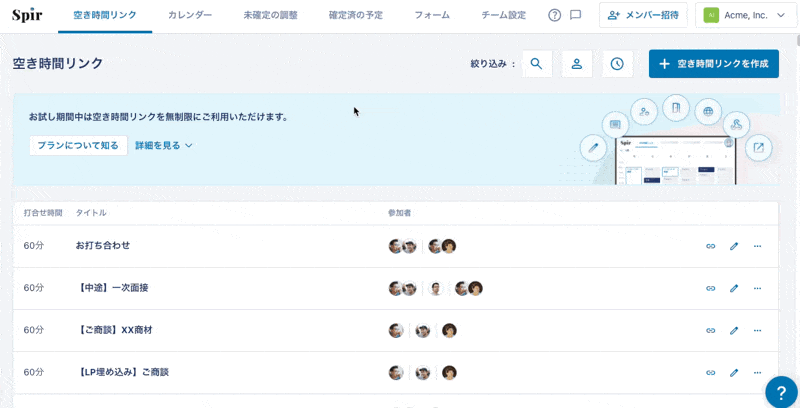The height and width of the screenshot is (408, 800).
Task: Click the search filter magnifier icon
Action: pos(537,64)
